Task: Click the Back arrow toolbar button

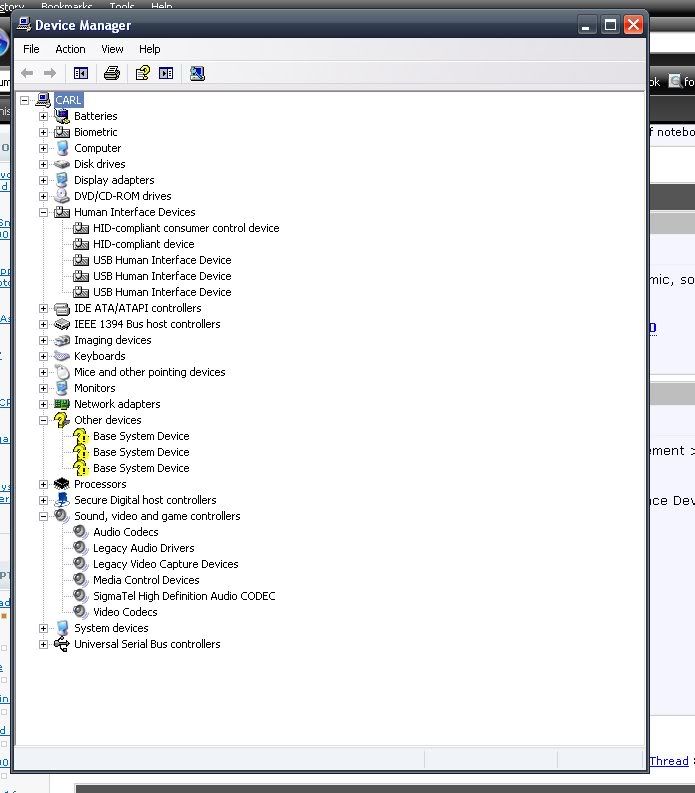Action: point(27,73)
